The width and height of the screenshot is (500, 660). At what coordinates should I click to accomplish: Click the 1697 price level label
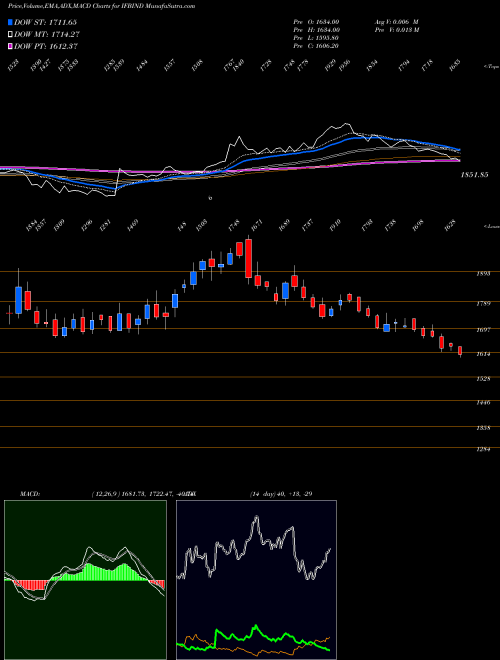483,330
